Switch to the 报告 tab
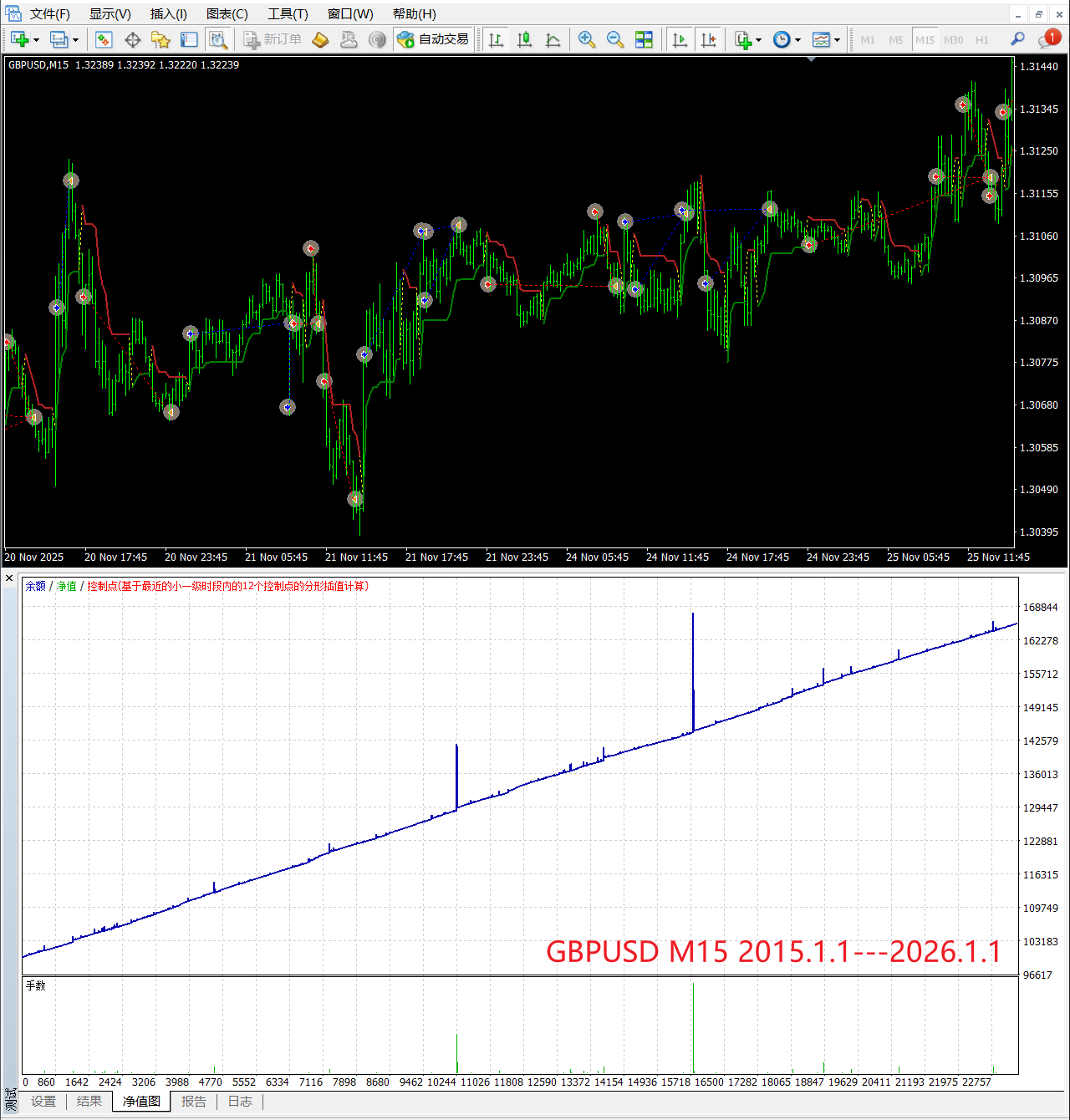The image size is (1070, 1120). pyautogui.click(x=194, y=1102)
